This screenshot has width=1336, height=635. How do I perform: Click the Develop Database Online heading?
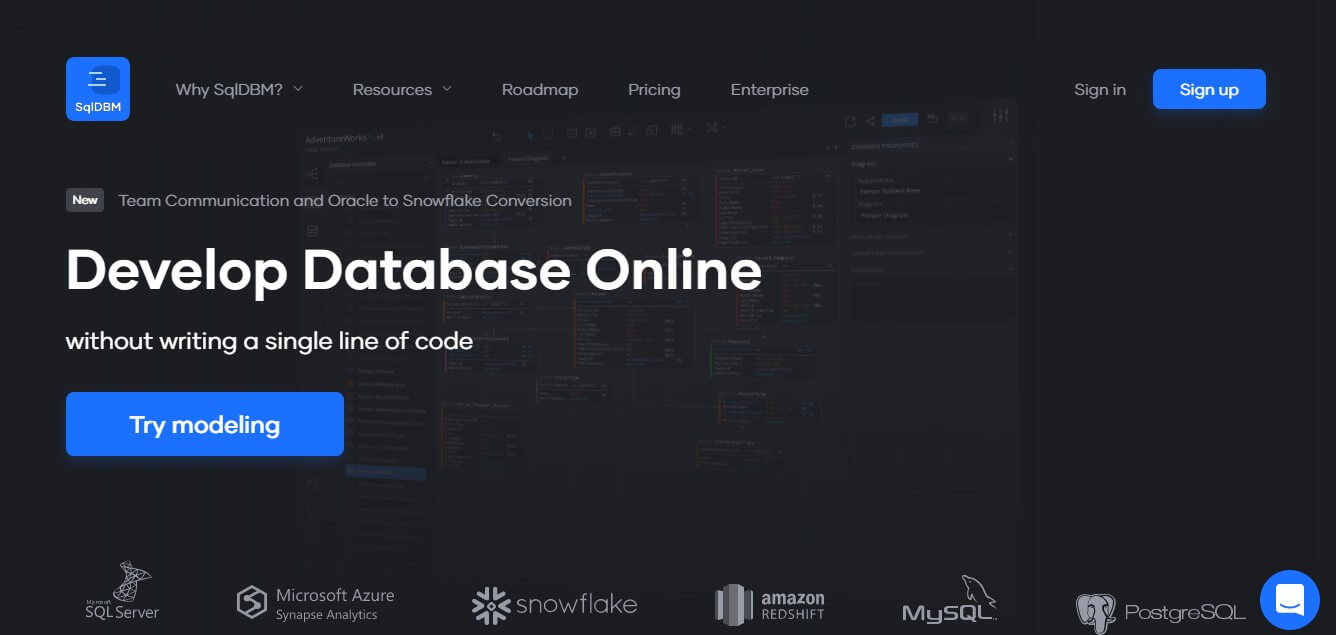[413, 271]
